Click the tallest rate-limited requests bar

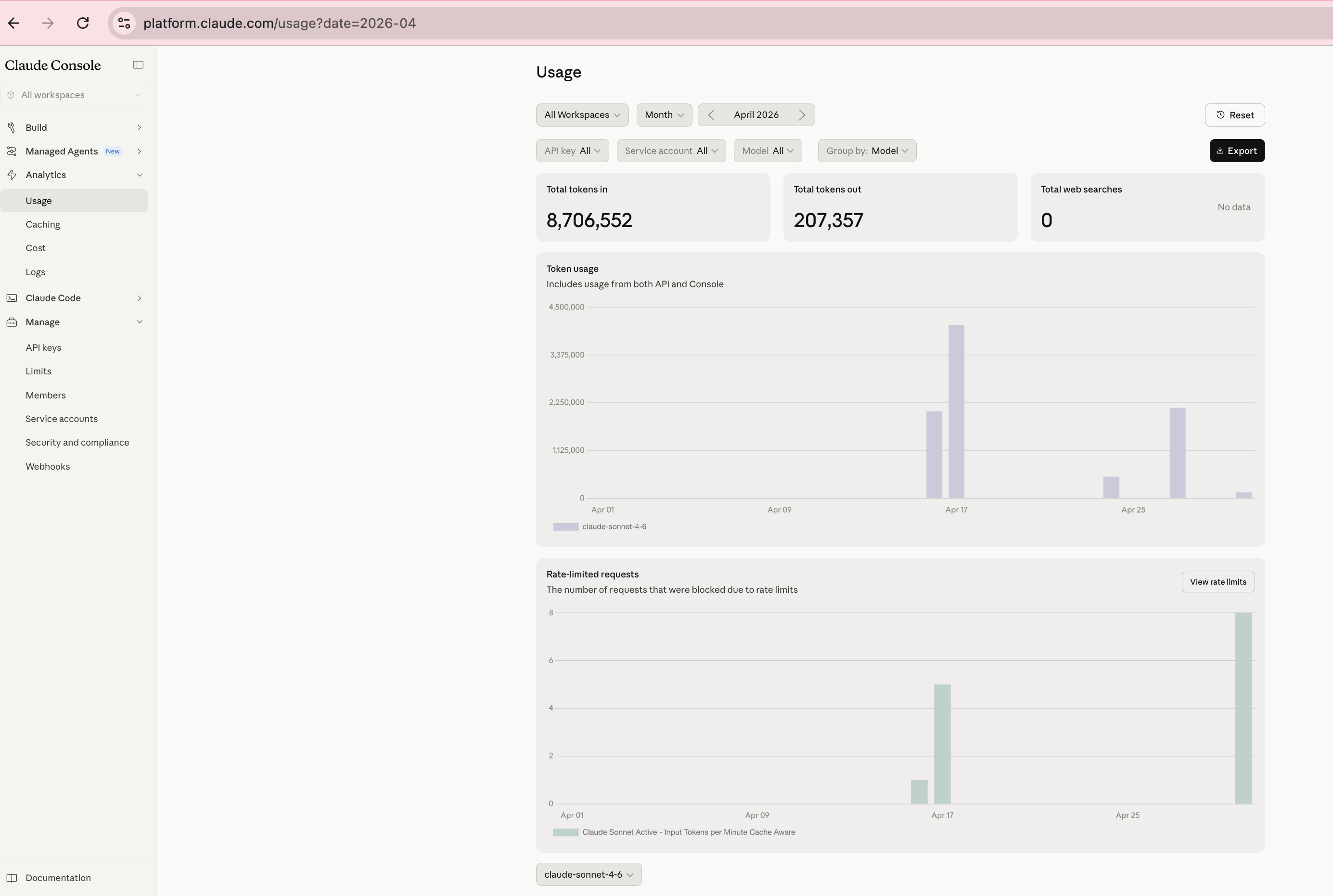[x=1243, y=708]
